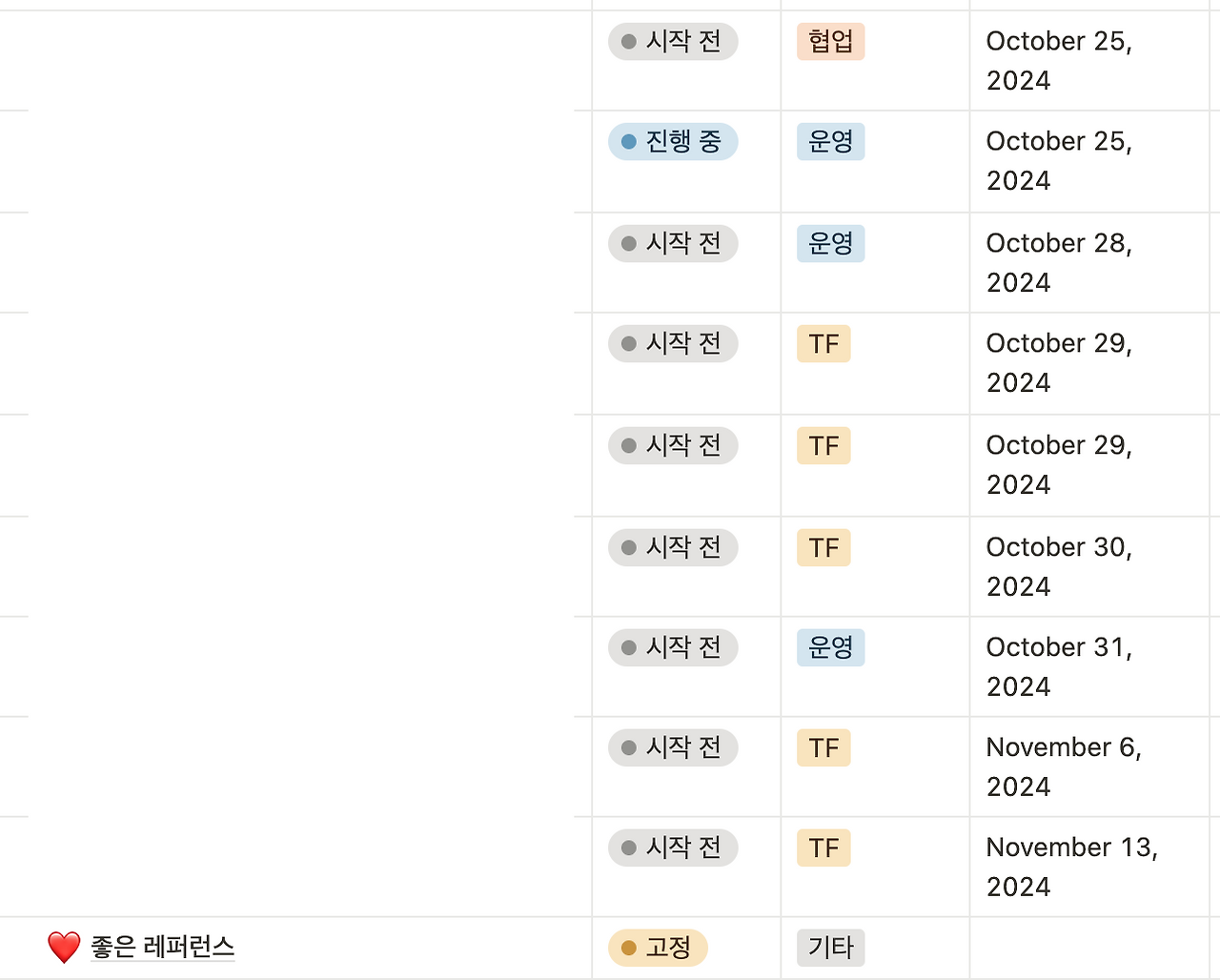1220x980 pixels.
Task: Open the October 25, 2024 date cell
Action: click(x=1058, y=60)
